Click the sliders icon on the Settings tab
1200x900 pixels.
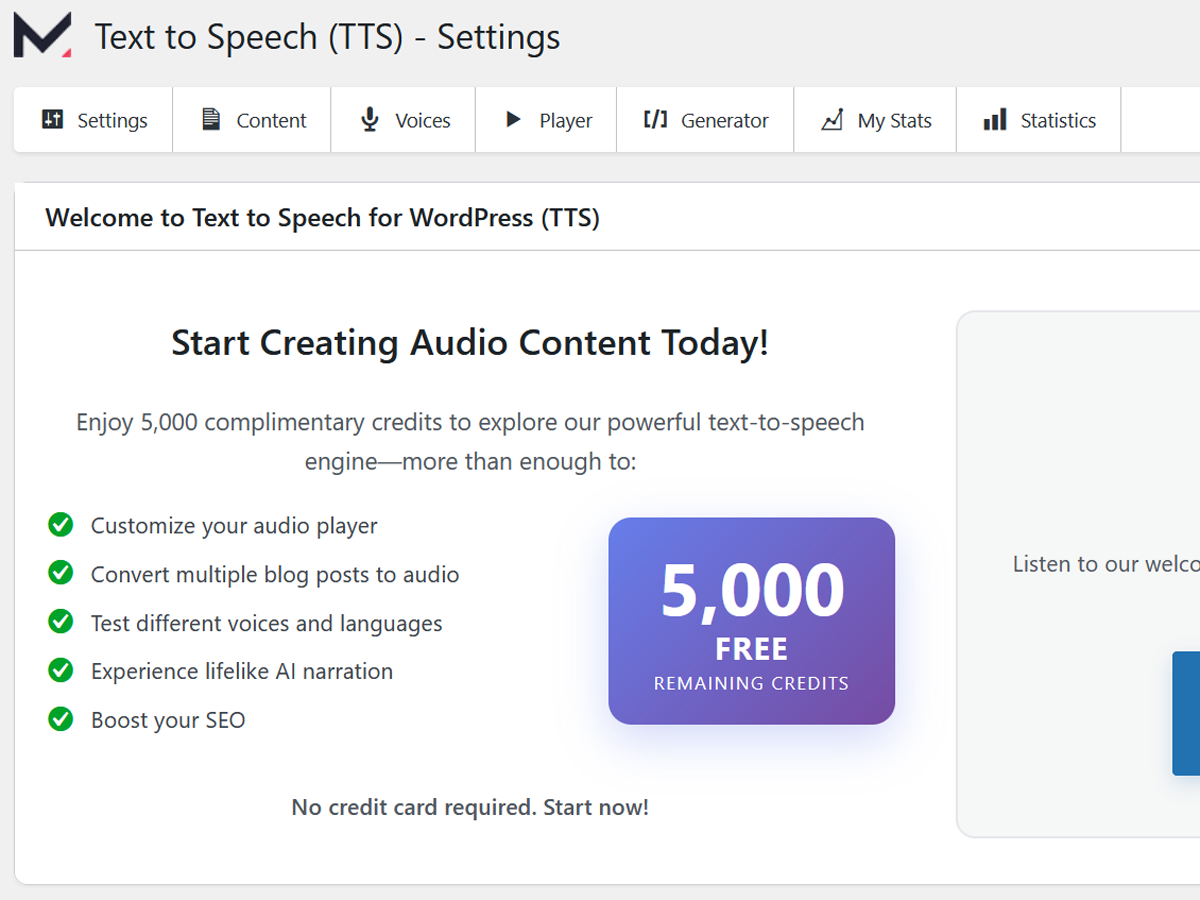pos(52,120)
